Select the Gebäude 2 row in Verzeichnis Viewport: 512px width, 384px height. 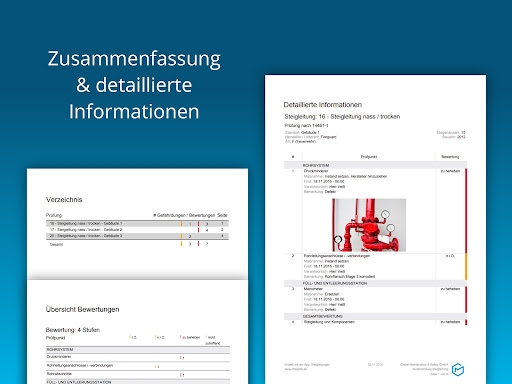(137, 230)
